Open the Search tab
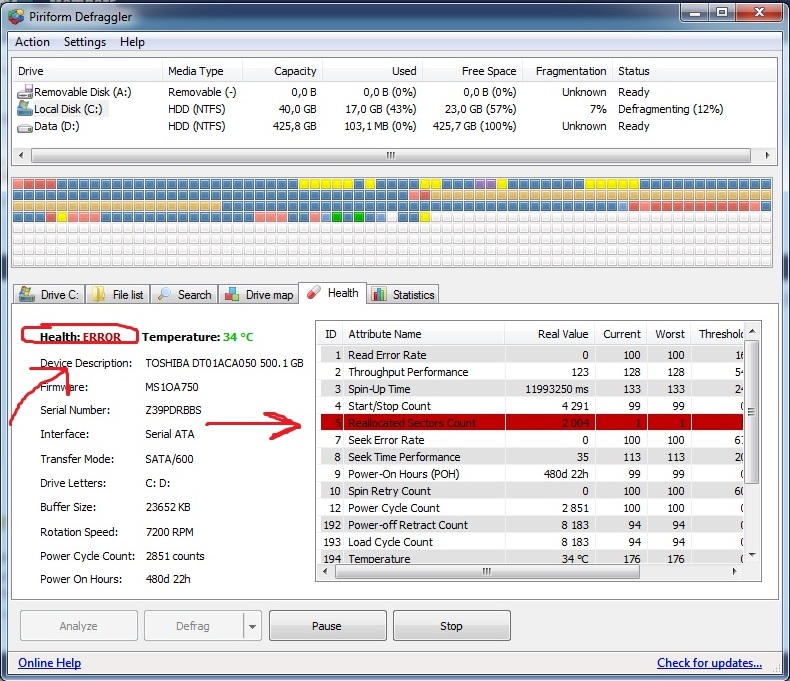790x681 pixels. click(x=184, y=295)
